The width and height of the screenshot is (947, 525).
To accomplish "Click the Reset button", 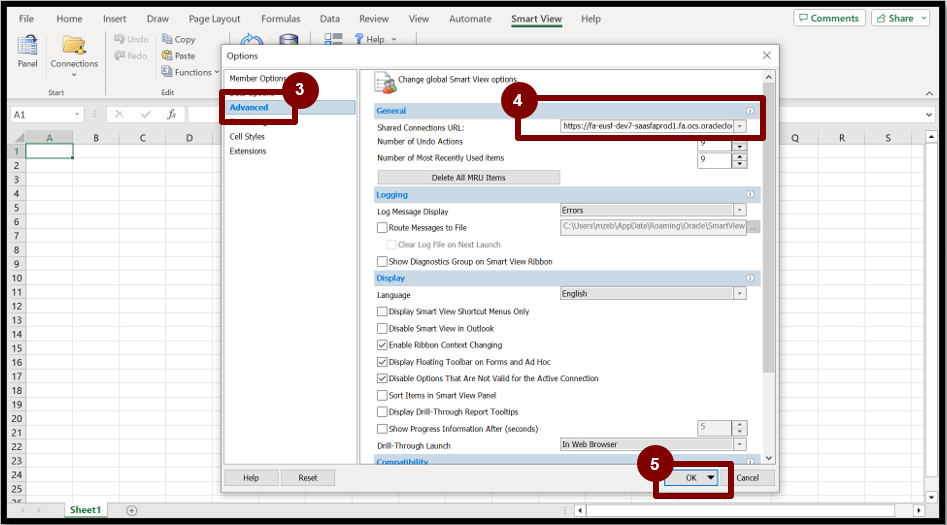I will pos(307,478).
